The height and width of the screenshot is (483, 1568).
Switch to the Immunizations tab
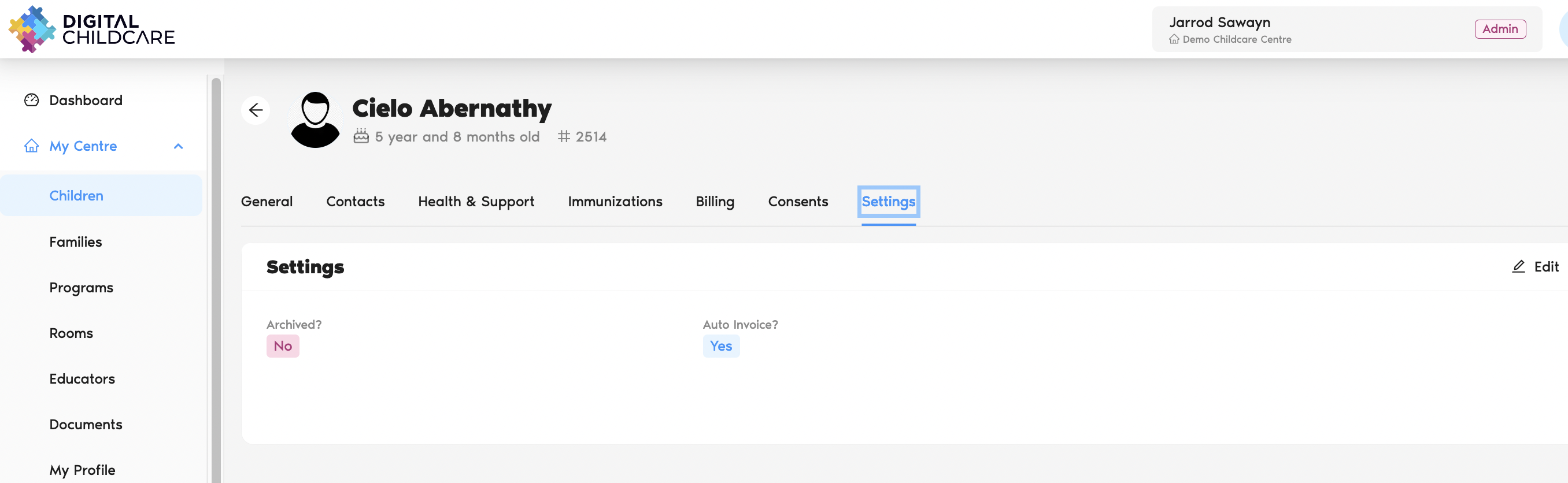point(615,202)
